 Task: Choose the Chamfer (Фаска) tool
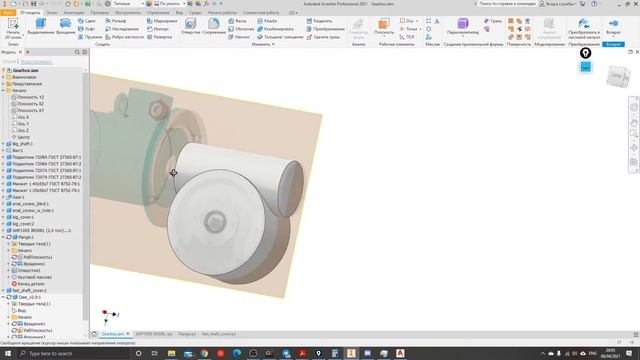click(x=238, y=21)
